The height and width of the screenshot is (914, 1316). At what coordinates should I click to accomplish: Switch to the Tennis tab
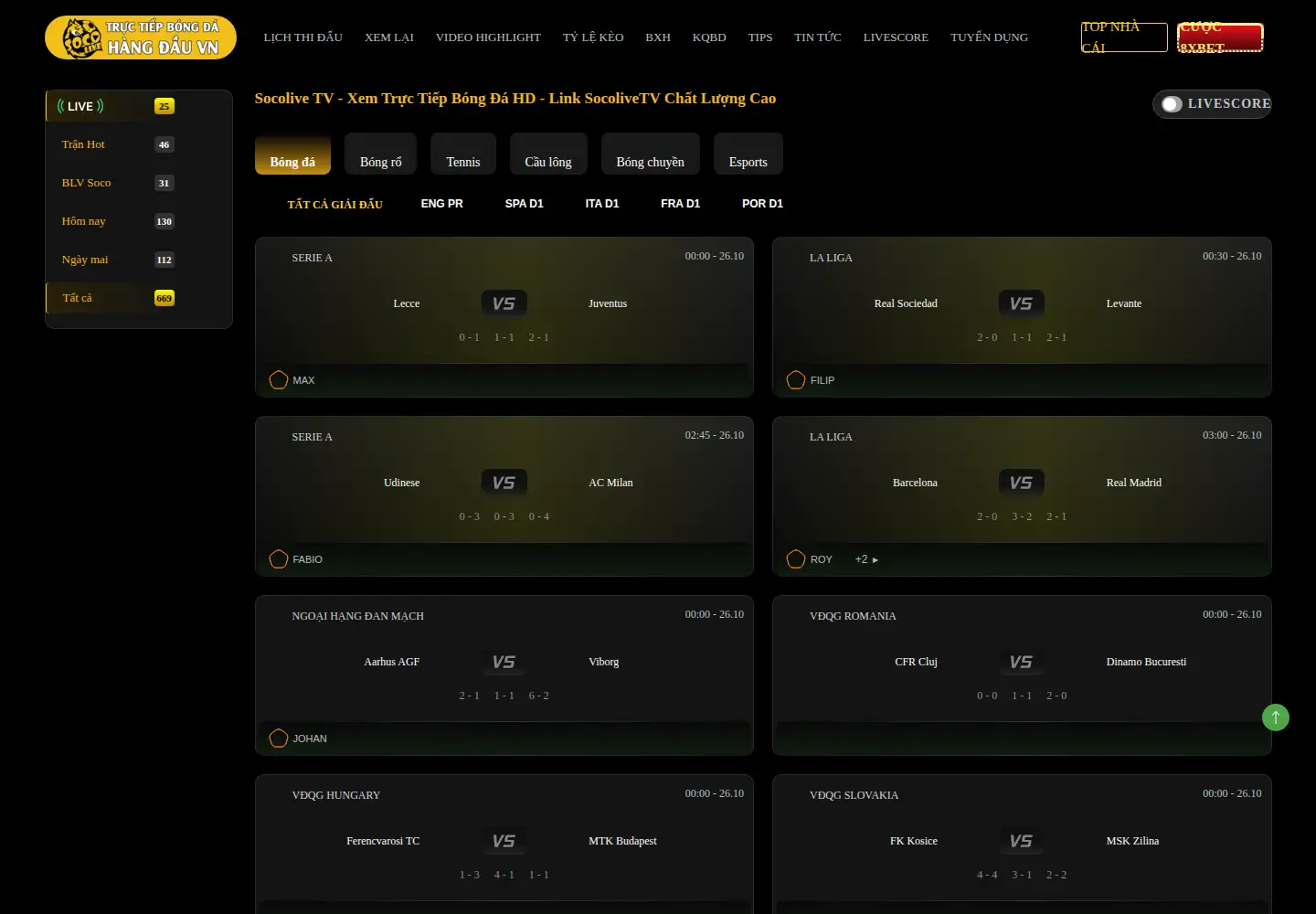463,154
